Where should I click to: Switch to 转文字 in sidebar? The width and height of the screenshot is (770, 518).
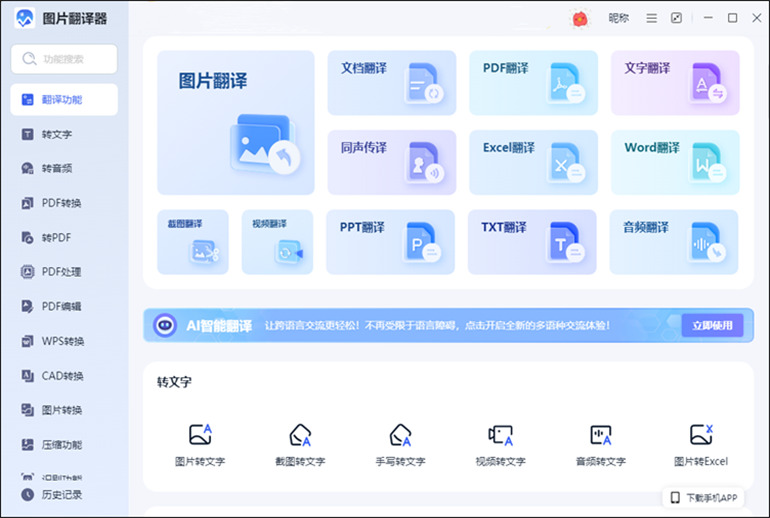point(64,134)
